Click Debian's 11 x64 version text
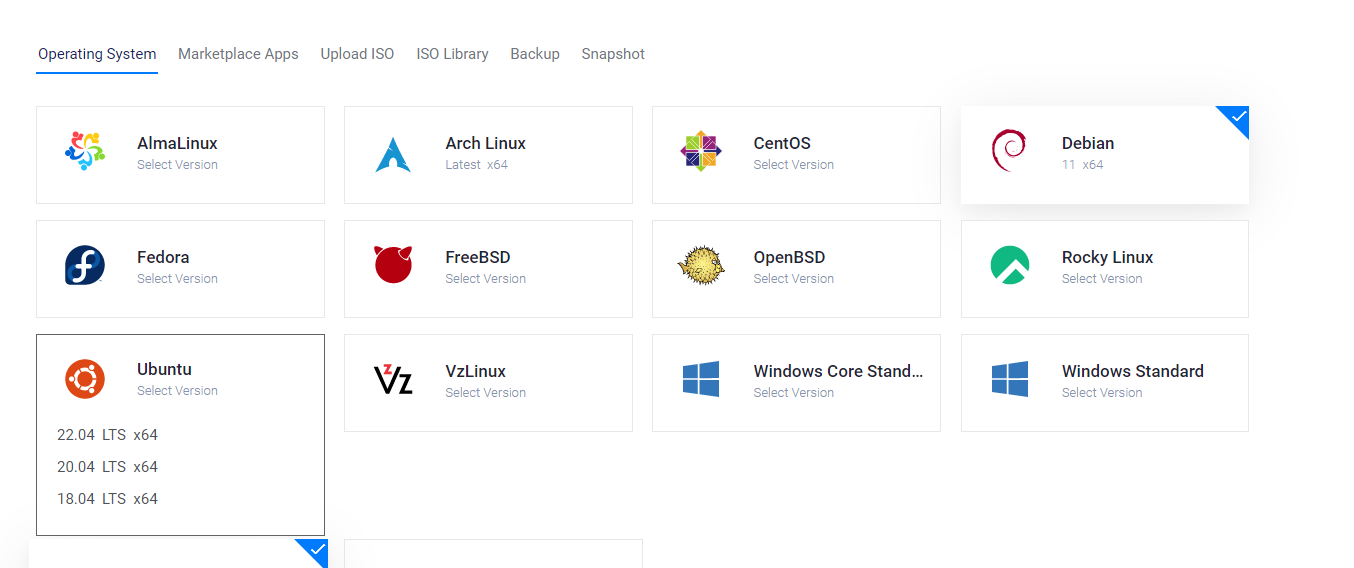Viewport: 1354px width, 568px height. [x=1083, y=165]
